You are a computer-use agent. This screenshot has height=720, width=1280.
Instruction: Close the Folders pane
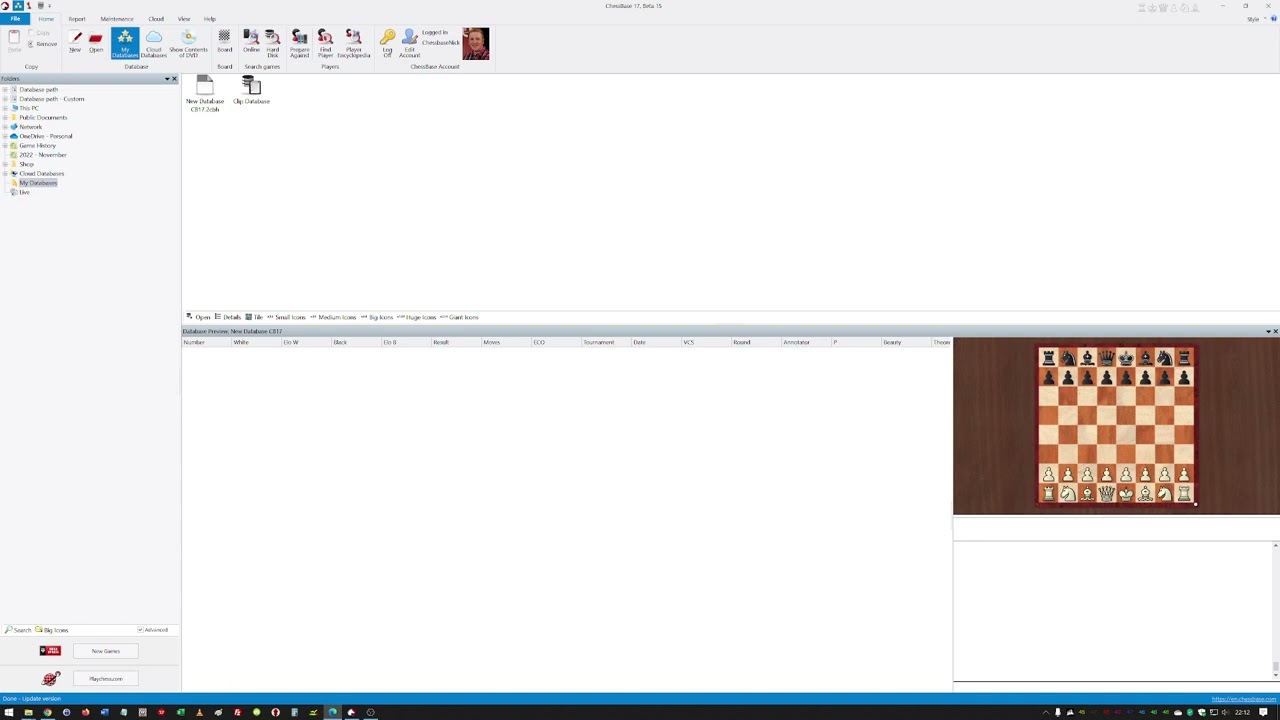coord(174,79)
